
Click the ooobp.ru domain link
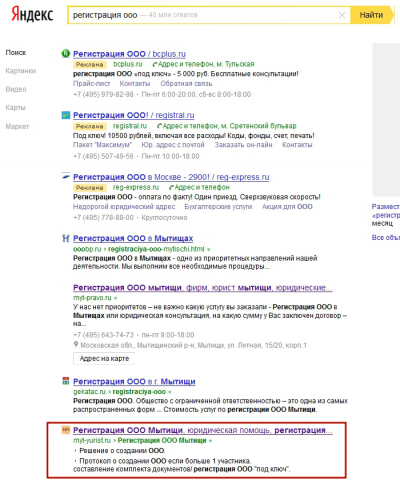87,249
